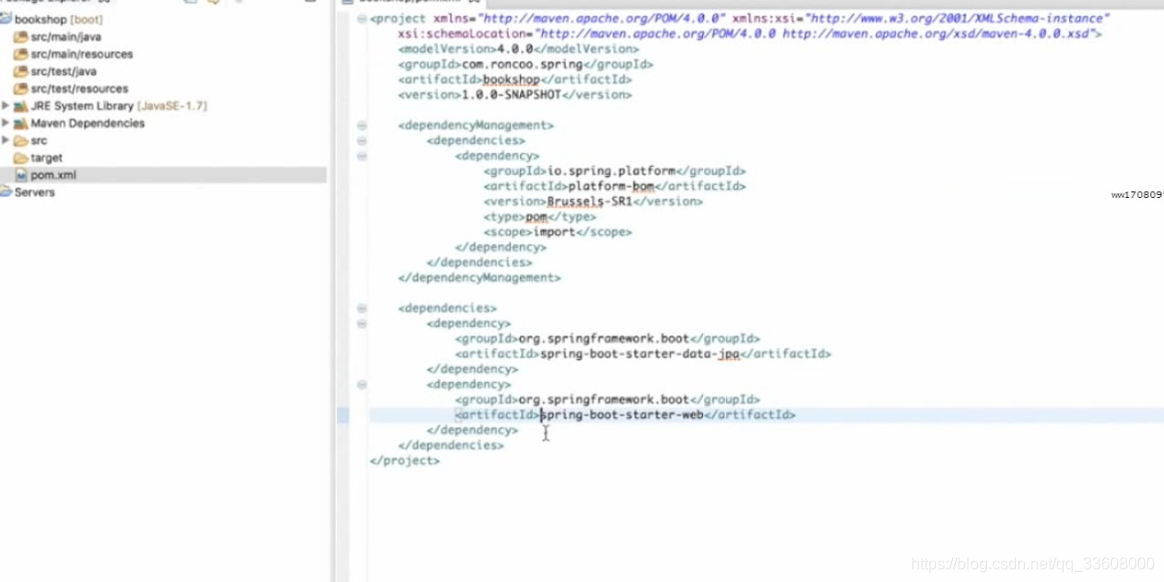Click spring-boot-starter-data-jpa artifactId
The image size is (1164, 582).
pos(639,354)
